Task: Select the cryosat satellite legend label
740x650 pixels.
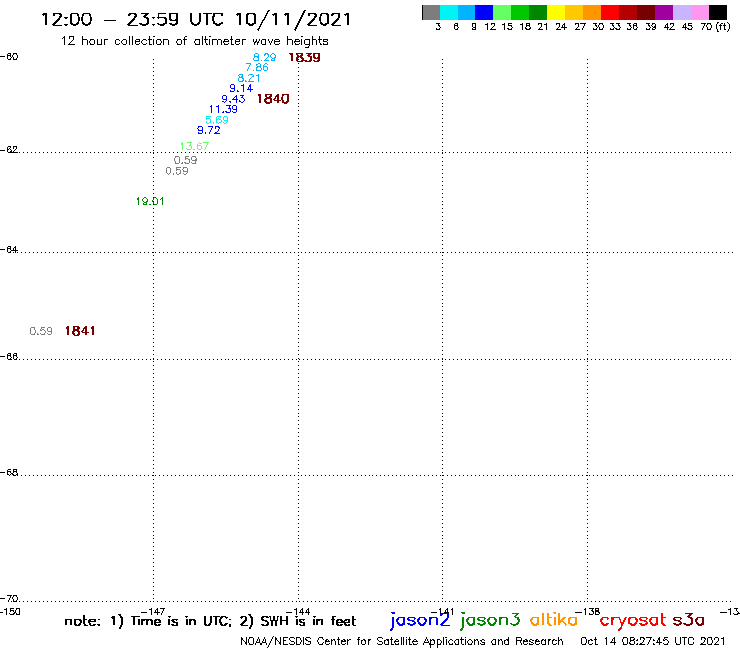Action: [x=633, y=621]
